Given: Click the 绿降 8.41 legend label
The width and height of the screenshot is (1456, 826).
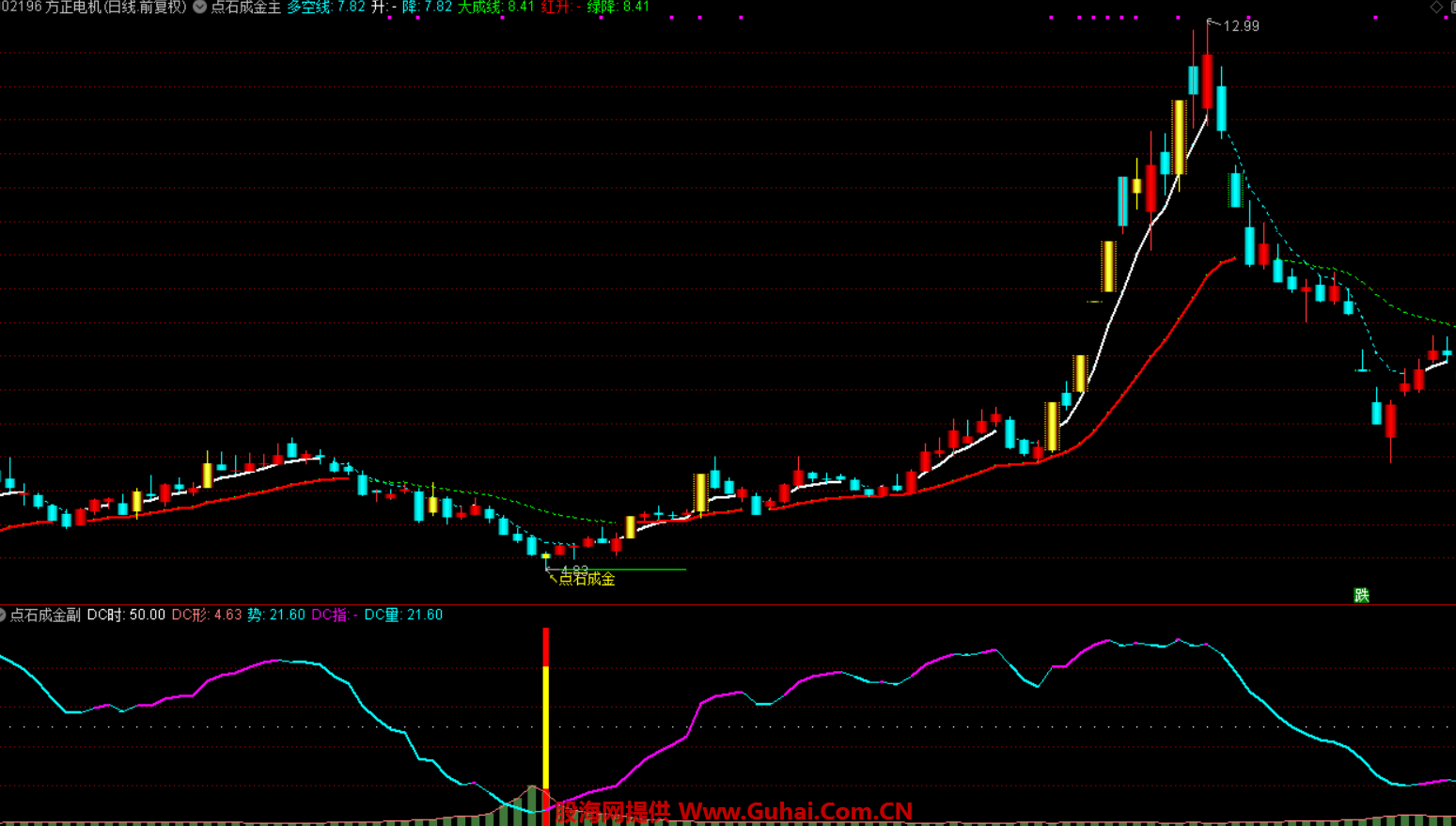Looking at the screenshot, I should pos(618,7).
